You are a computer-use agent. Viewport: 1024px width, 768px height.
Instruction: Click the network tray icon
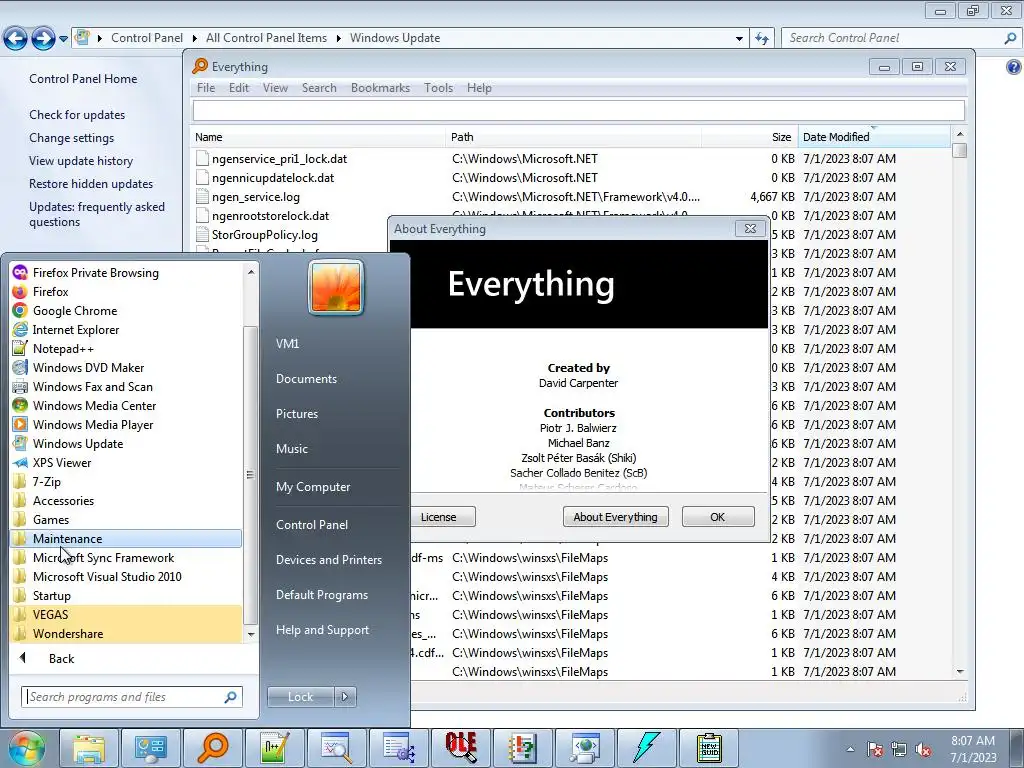[899, 749]
